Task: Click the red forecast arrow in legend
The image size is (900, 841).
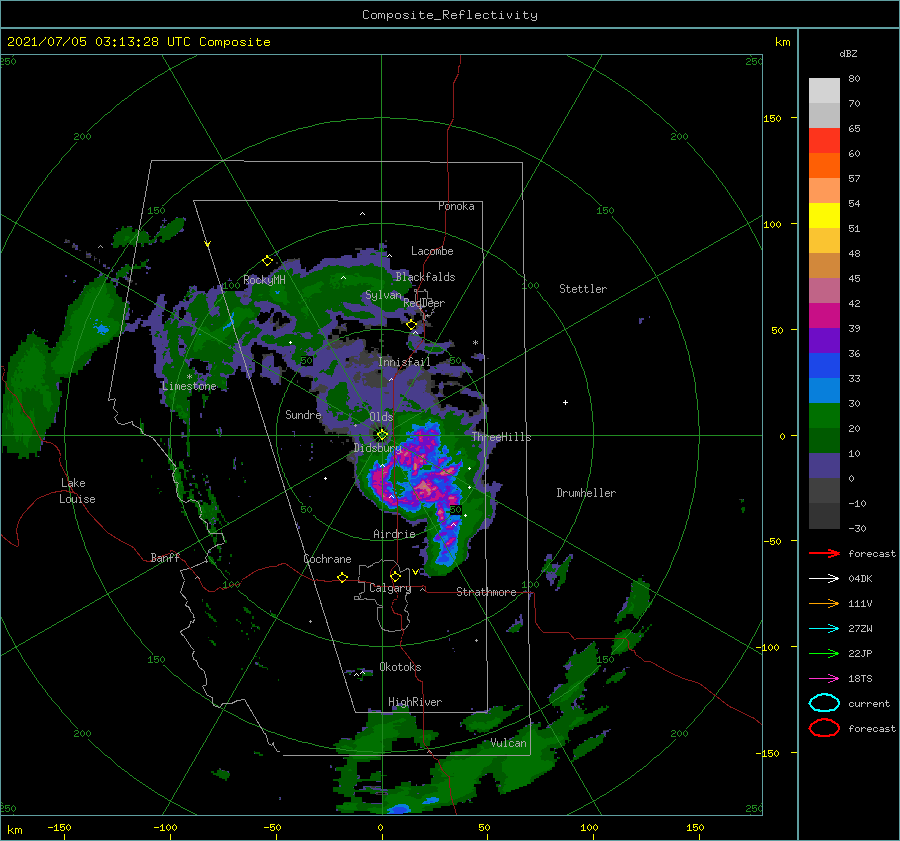Action: tap(824, 553)
